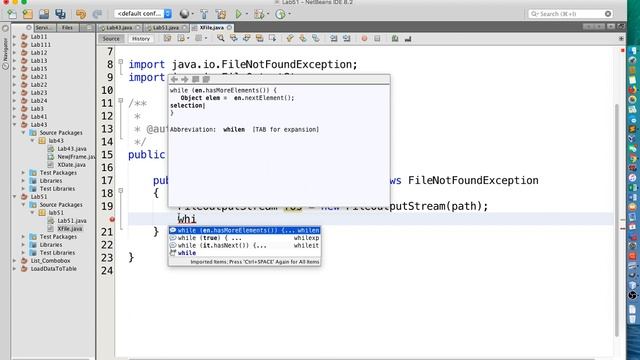Click the Undo arrow icon

81,14
